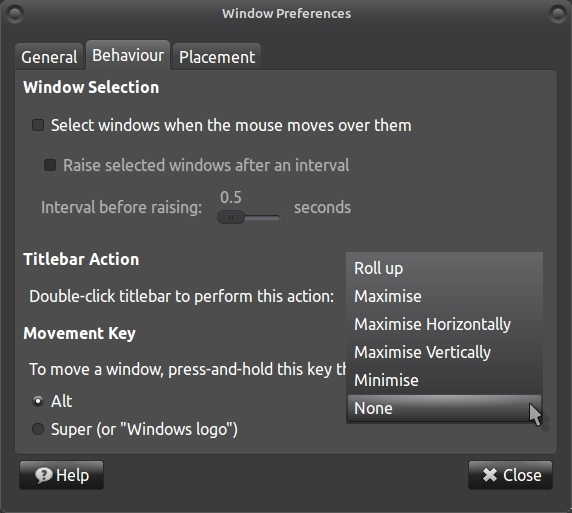This screenshot has width=572, height=513.
Task: Select the Alt movement key radio button
Action: (38, 401)
